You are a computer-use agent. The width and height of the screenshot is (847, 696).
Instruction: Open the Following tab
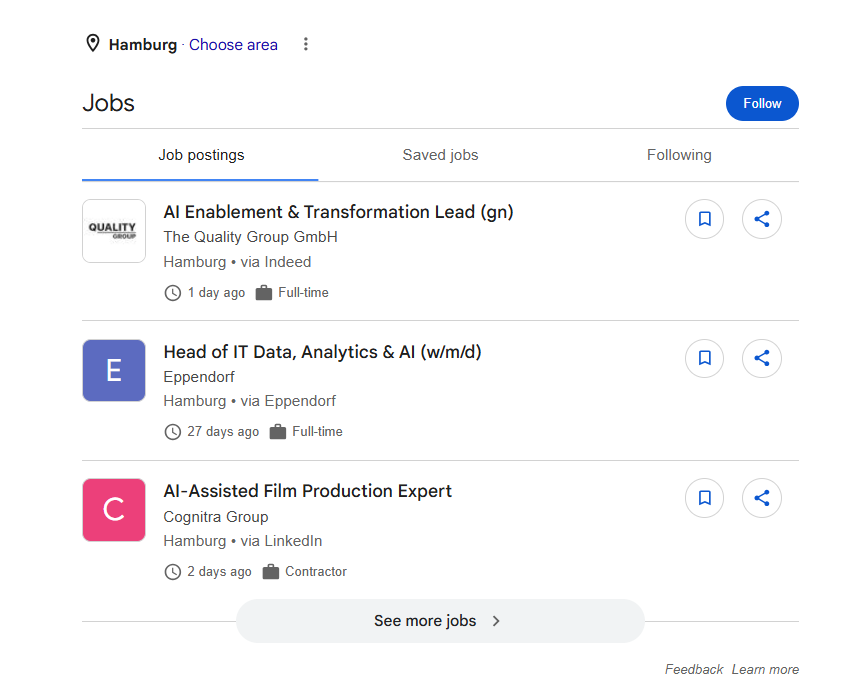[x=679, y=155]
